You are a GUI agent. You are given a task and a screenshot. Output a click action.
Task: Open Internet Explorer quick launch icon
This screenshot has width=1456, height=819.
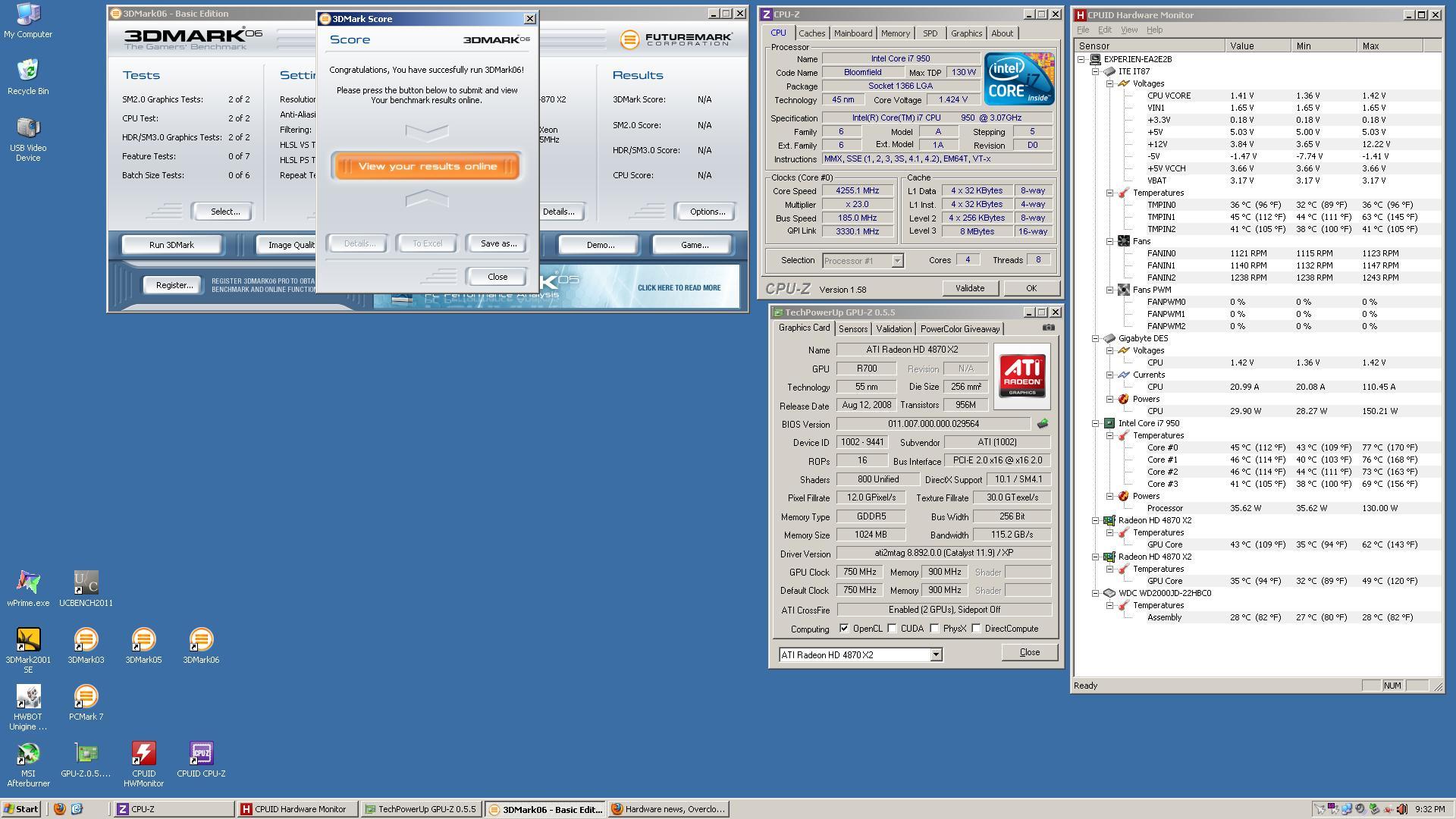pos(77,809)
